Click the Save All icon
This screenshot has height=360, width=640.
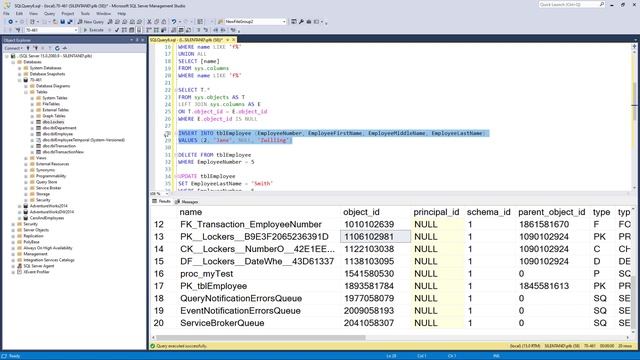point(70,22)
